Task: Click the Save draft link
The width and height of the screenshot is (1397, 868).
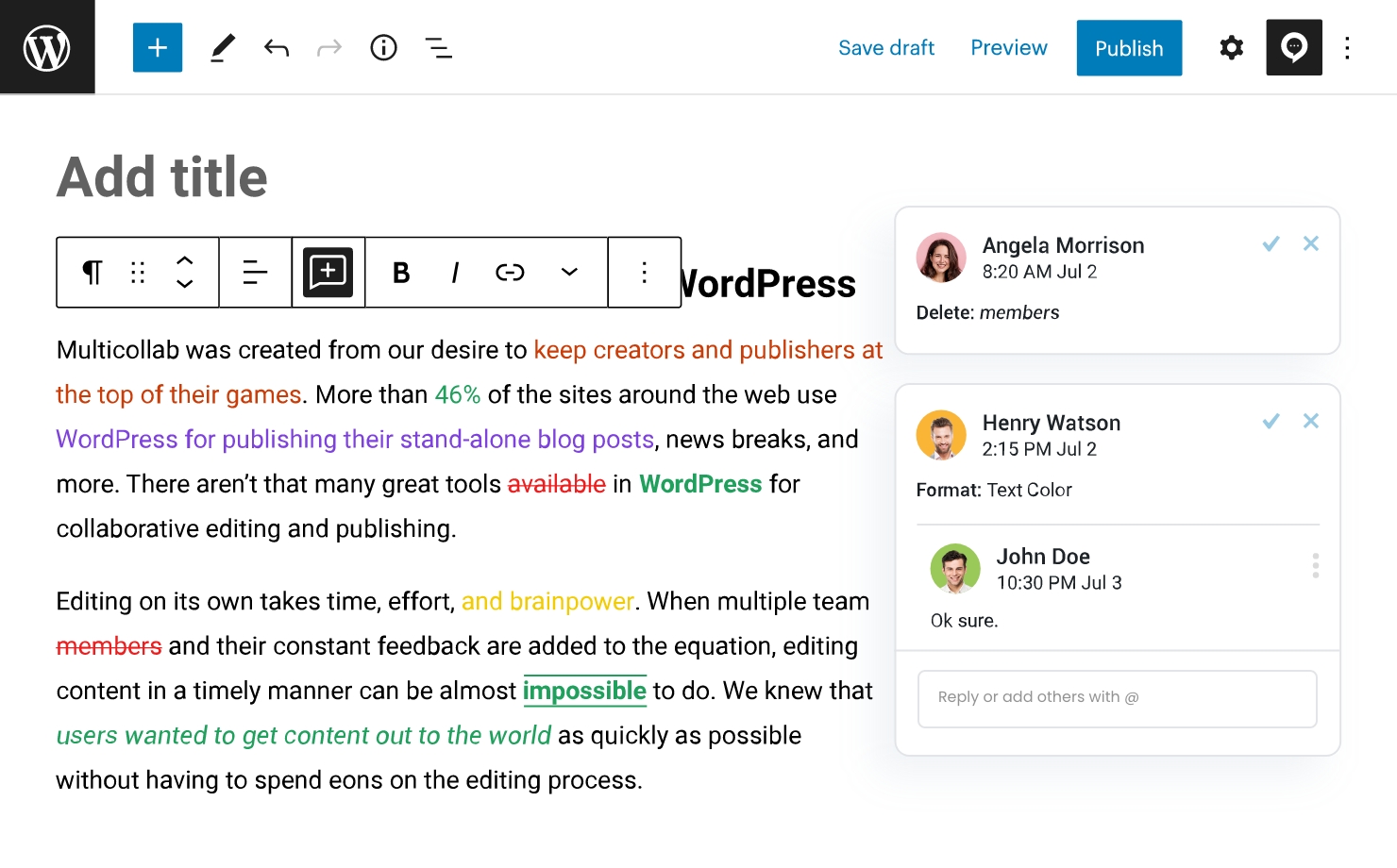Action: point(886,48)
